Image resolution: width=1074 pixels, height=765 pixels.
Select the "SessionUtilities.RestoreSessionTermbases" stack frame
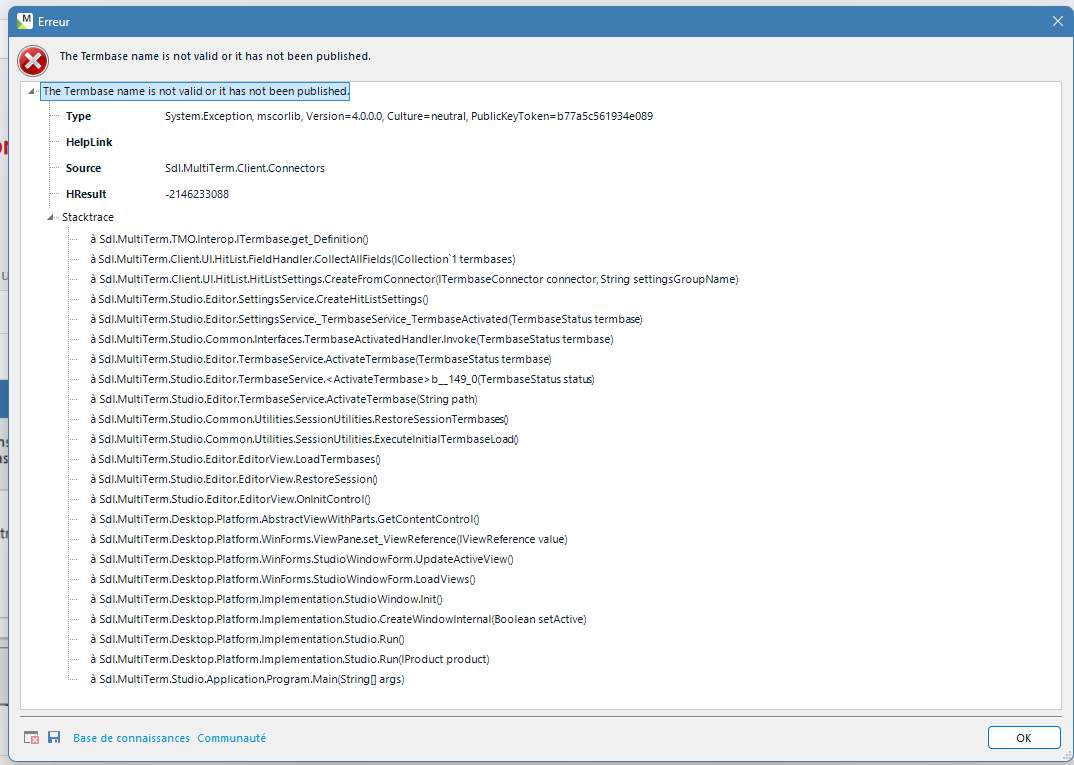(x=298, y=419)
